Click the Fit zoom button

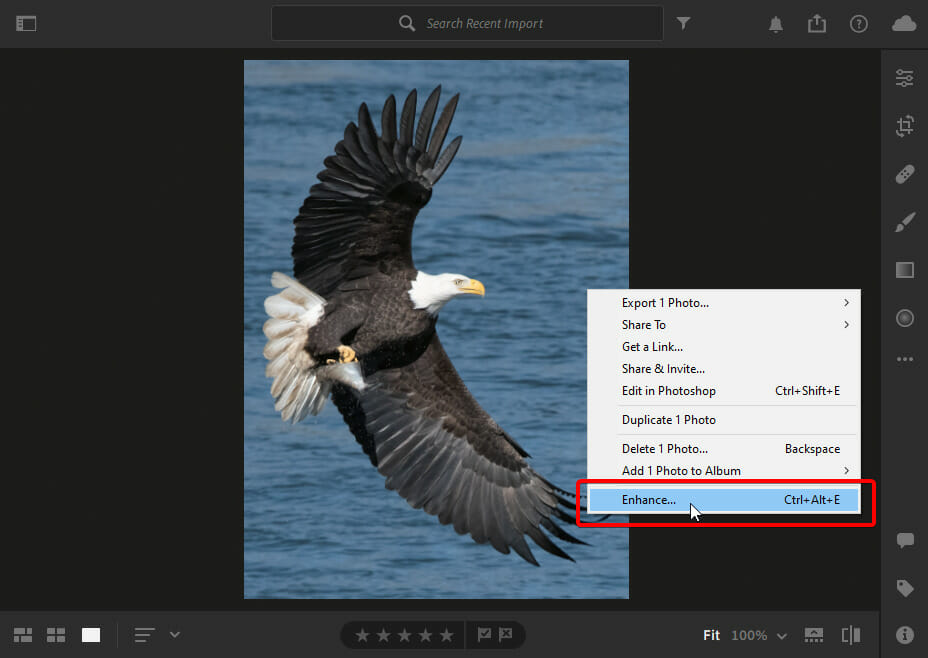coord(711,635)
